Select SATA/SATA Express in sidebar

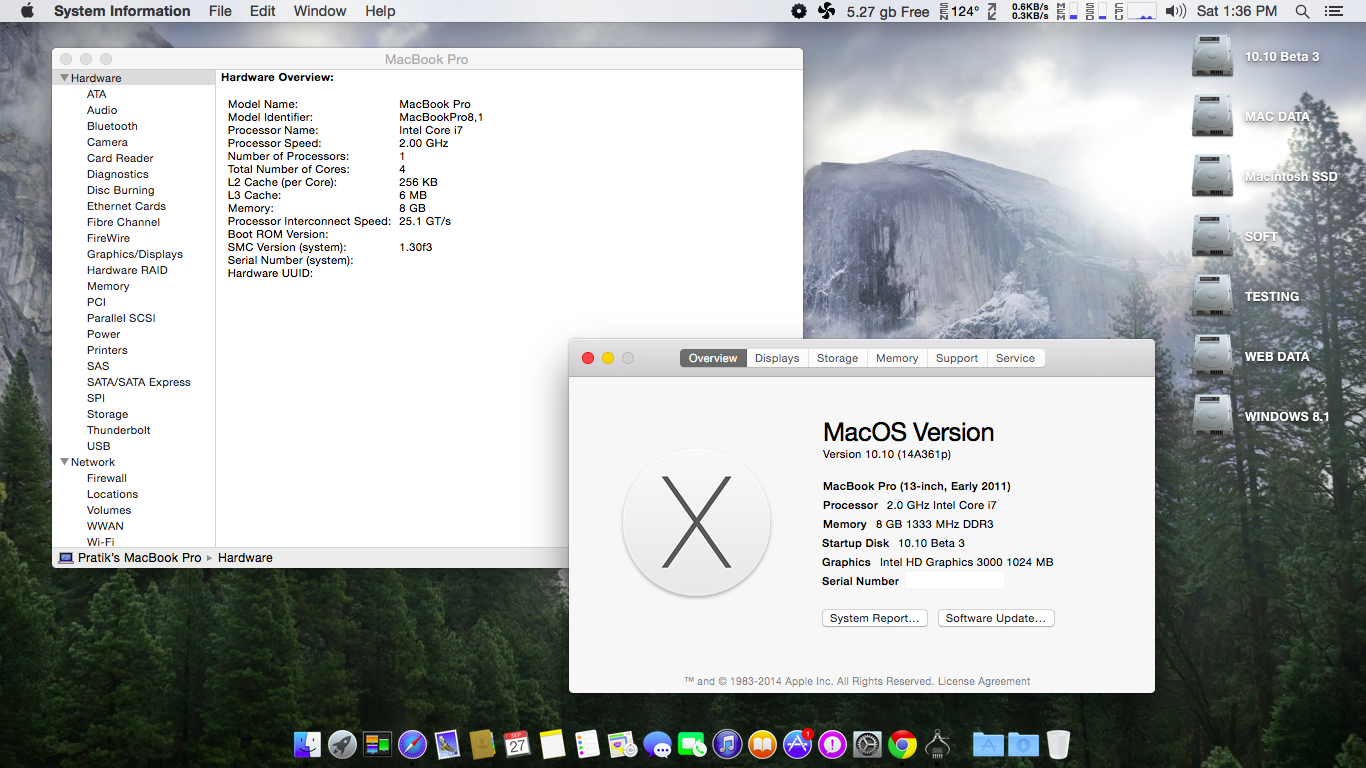click(139, 382)
